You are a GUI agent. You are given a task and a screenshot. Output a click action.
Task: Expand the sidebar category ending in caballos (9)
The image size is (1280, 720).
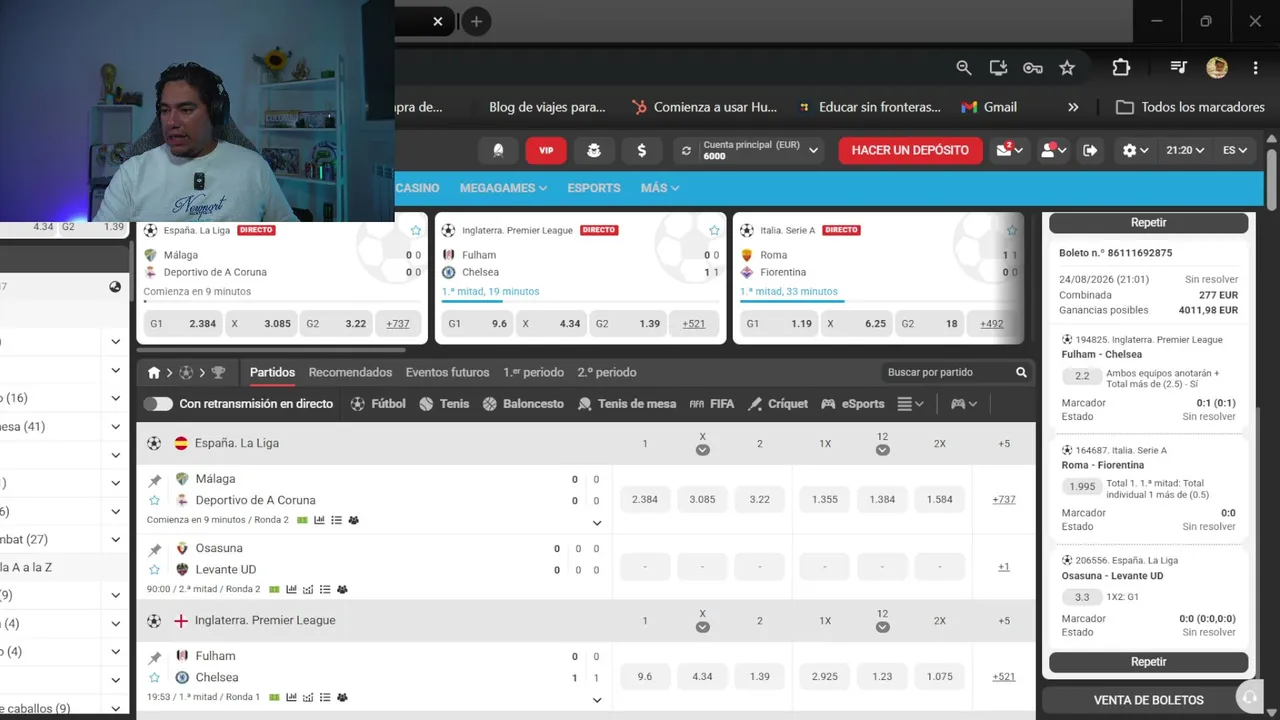point(116,709)
